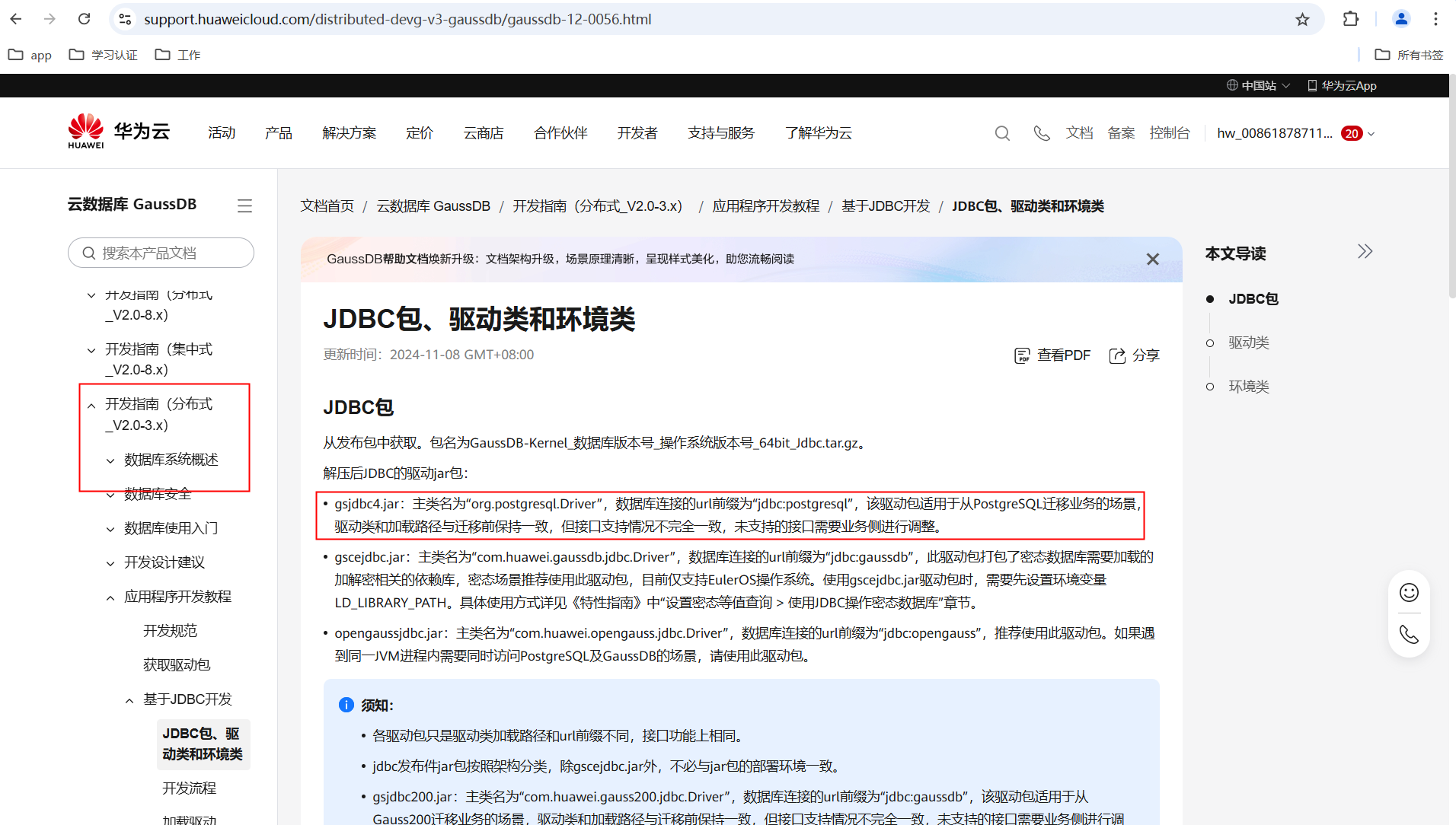Click the phone contact icon in header

pos(1042,133)
